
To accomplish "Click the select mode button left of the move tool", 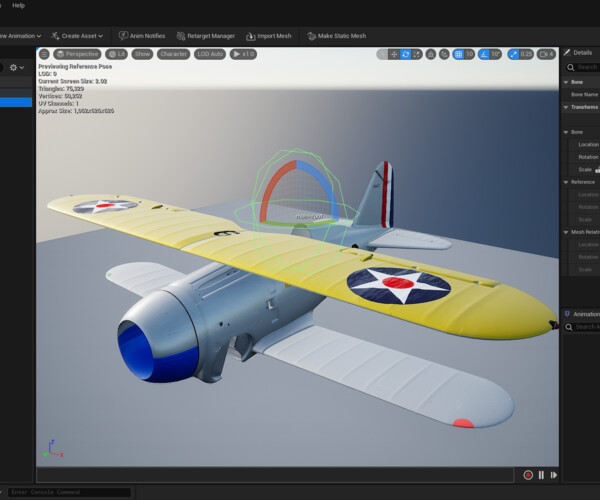I will (382, 54).
